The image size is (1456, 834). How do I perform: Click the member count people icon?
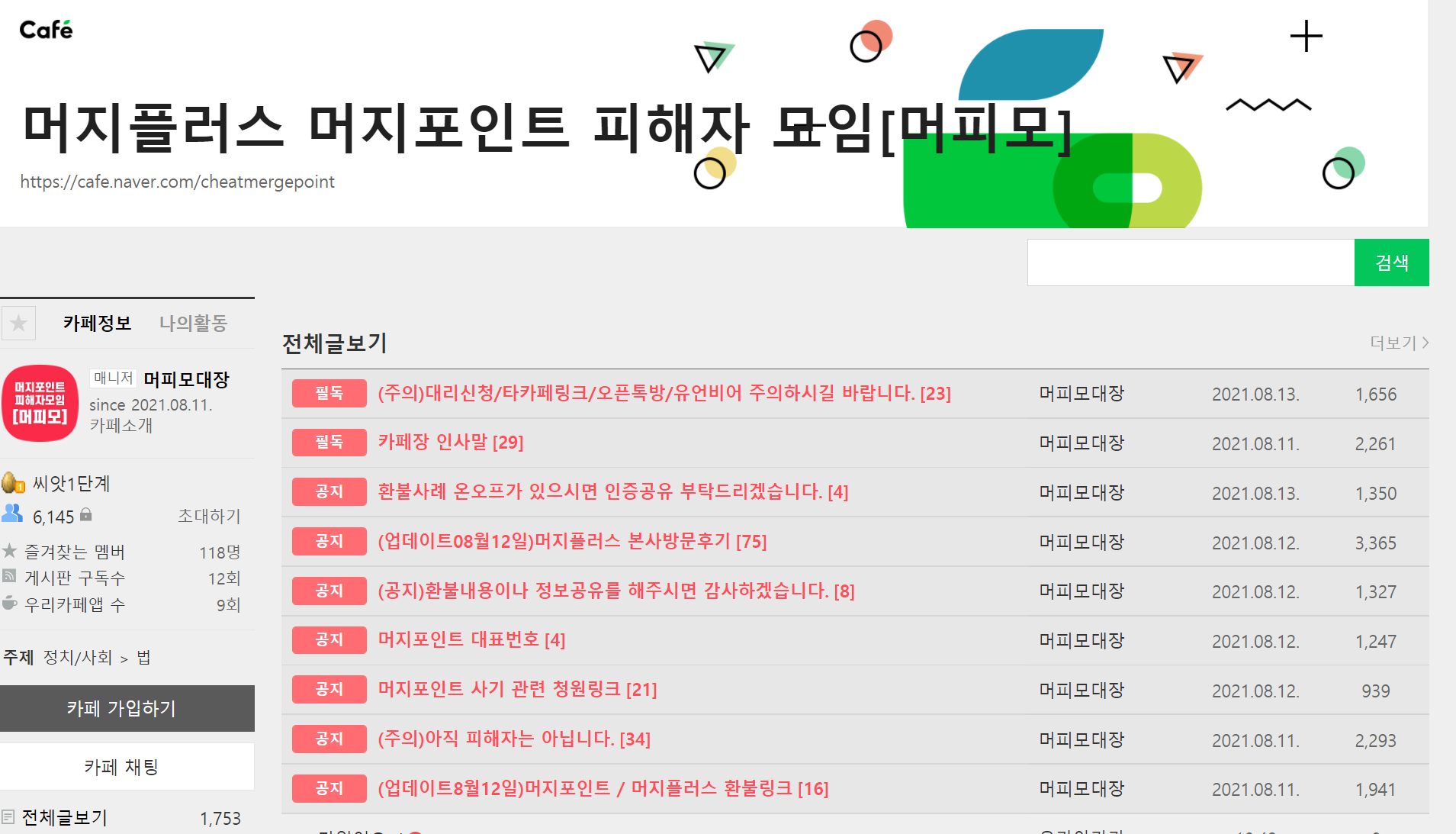click(x=12, y=514)
